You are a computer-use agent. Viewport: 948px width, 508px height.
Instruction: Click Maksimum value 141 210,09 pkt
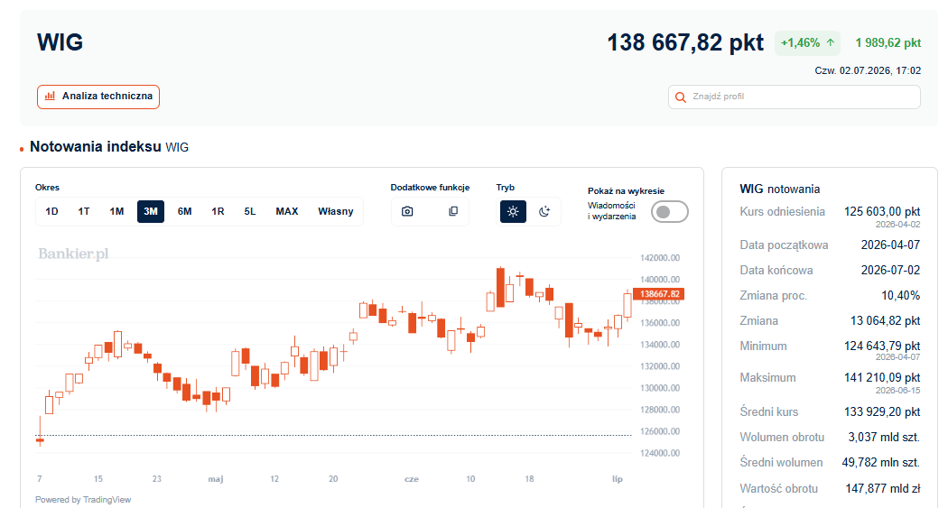coord(882,377)
